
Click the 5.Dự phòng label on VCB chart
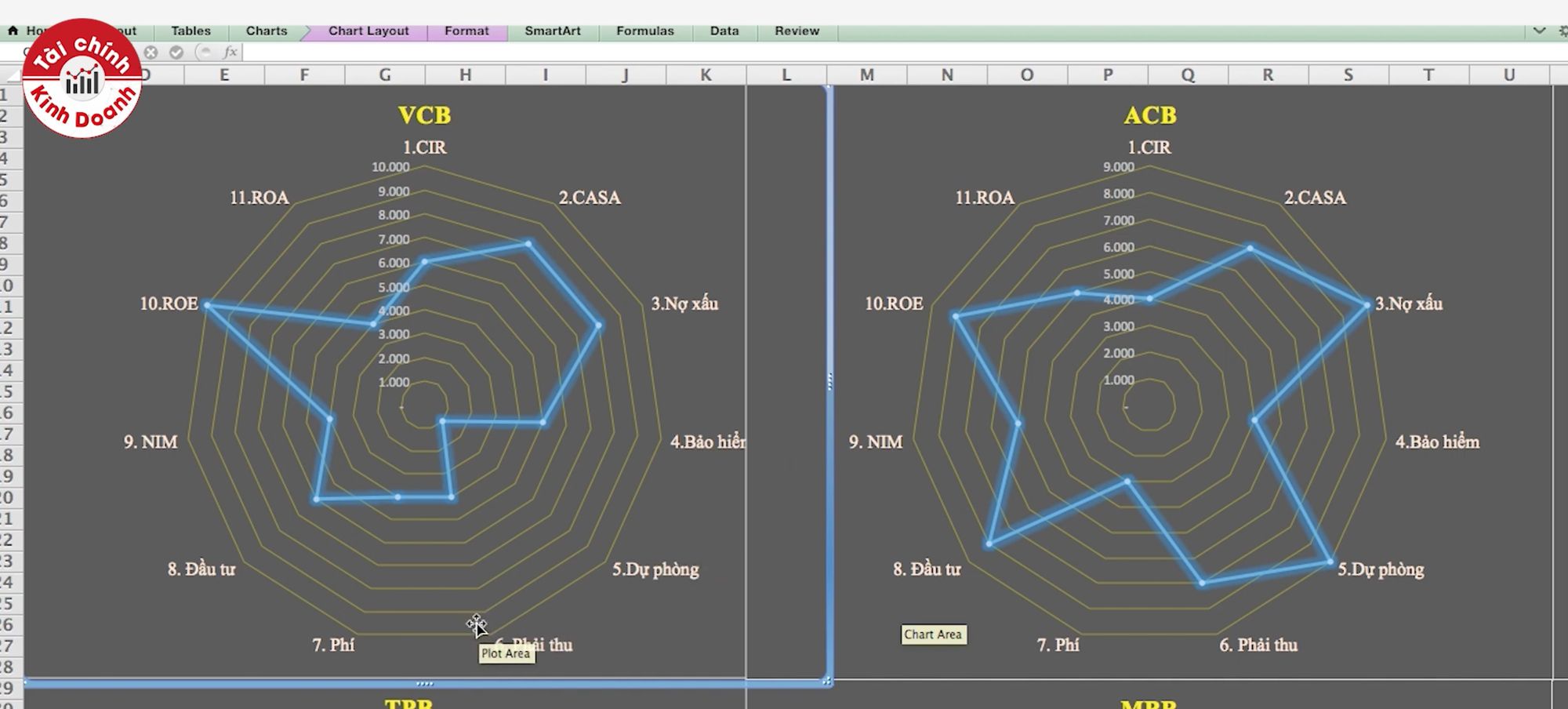tap(655, 569)
